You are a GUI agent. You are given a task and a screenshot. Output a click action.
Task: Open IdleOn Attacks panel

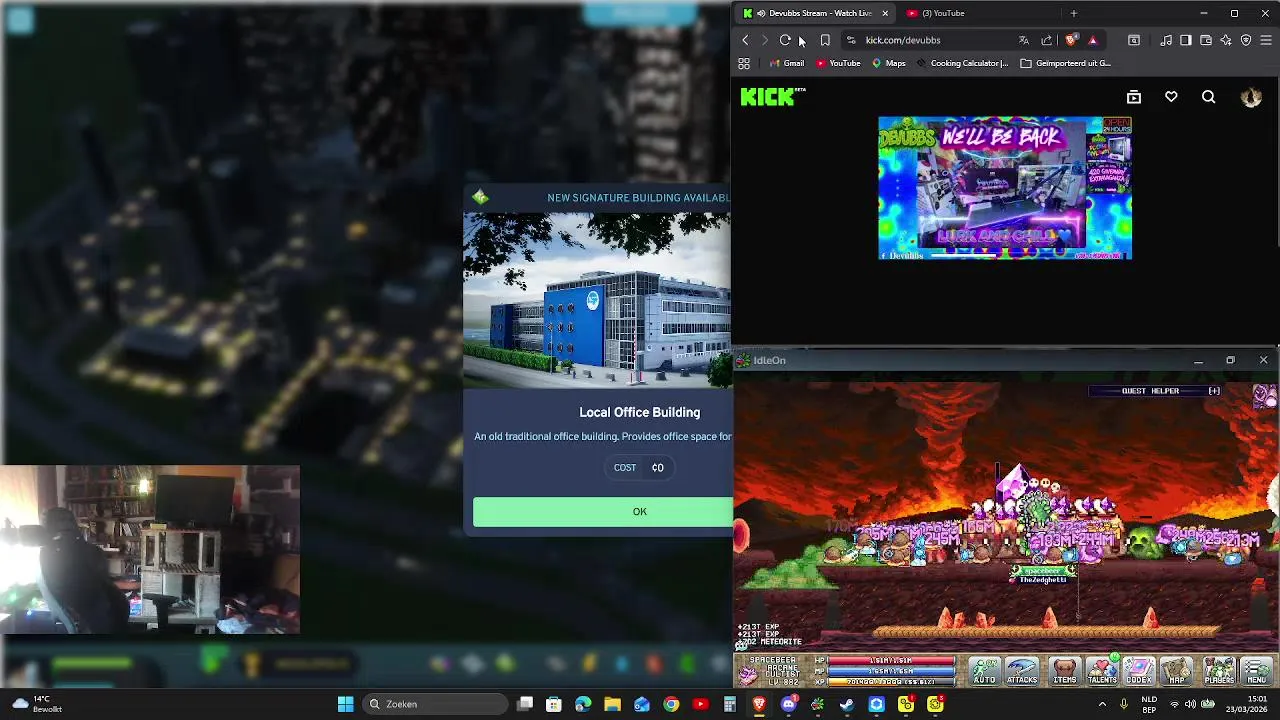[1022, 670]
